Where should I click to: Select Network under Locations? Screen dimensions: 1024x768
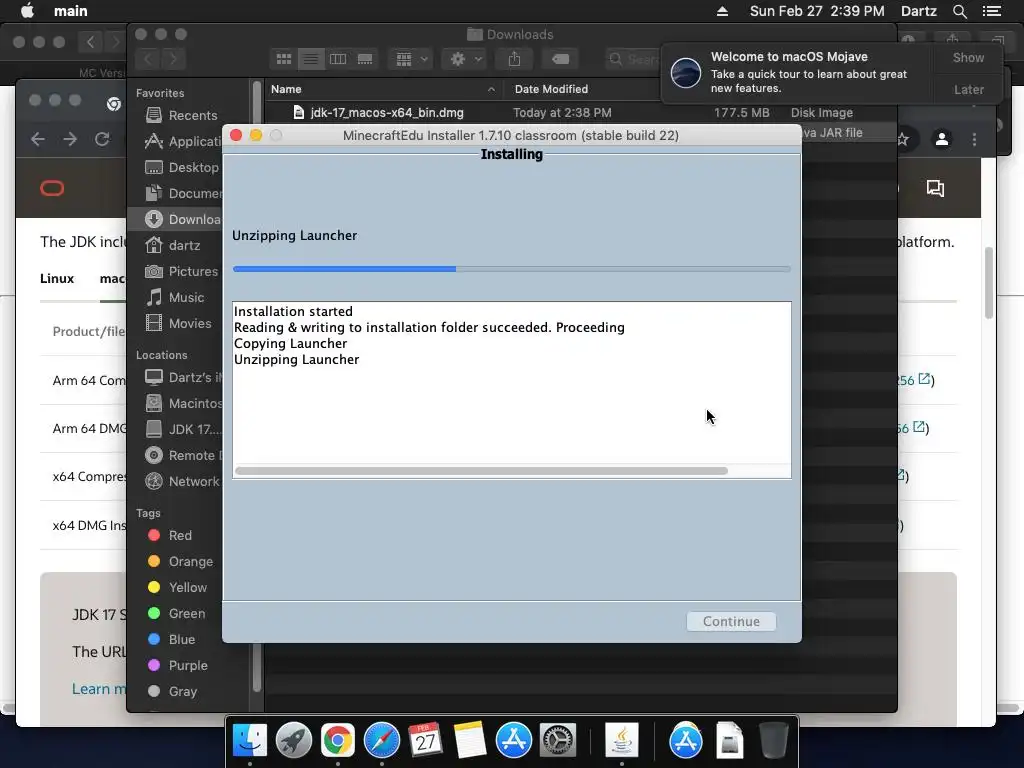[182, 481]
